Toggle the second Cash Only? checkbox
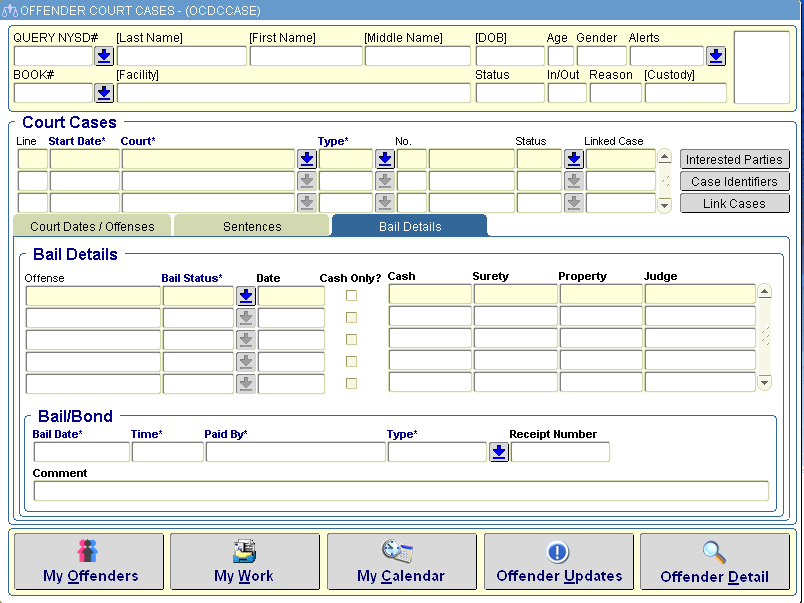This screenshot has width=804, height=603. [x=351, y=317]
